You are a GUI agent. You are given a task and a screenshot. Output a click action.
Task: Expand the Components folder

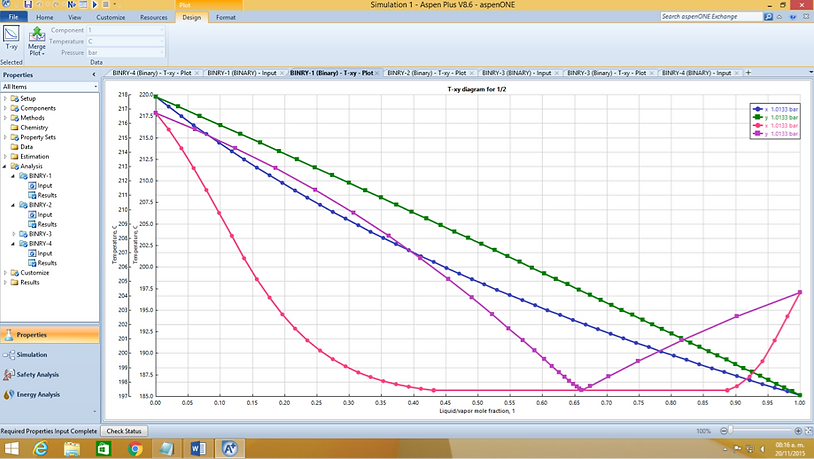(5, 108)
